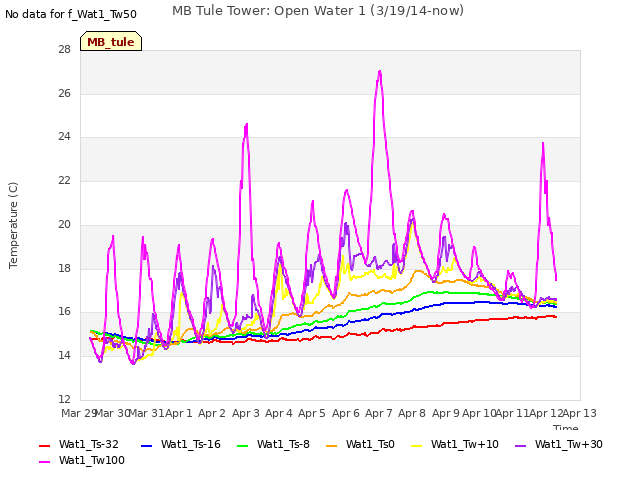The height and width of the screenshot is (480, 640).
Task: Click the green Wat1_Ts-8 legend swatch
Action: tap(242, 446)
